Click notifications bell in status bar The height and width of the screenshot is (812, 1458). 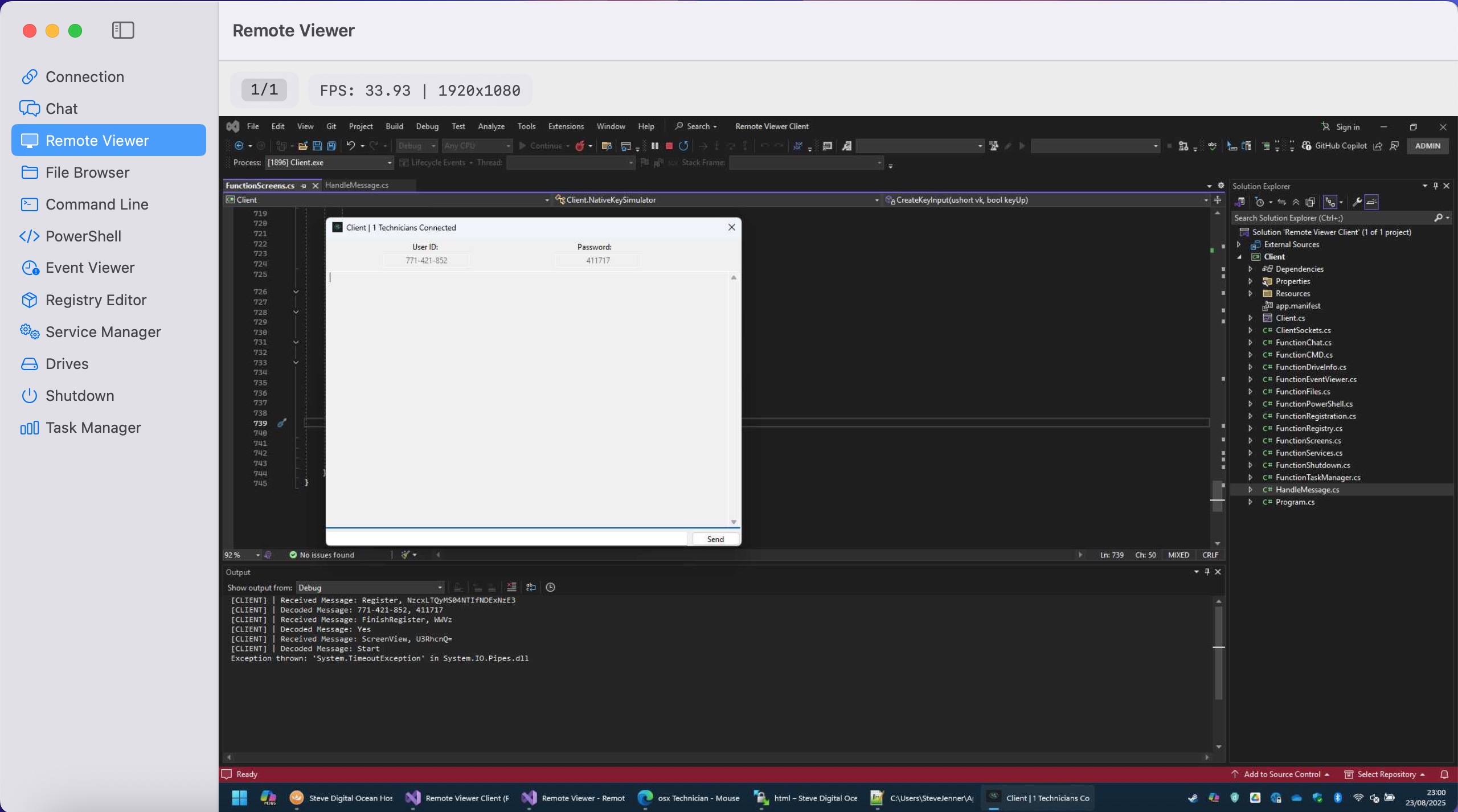1444,774
